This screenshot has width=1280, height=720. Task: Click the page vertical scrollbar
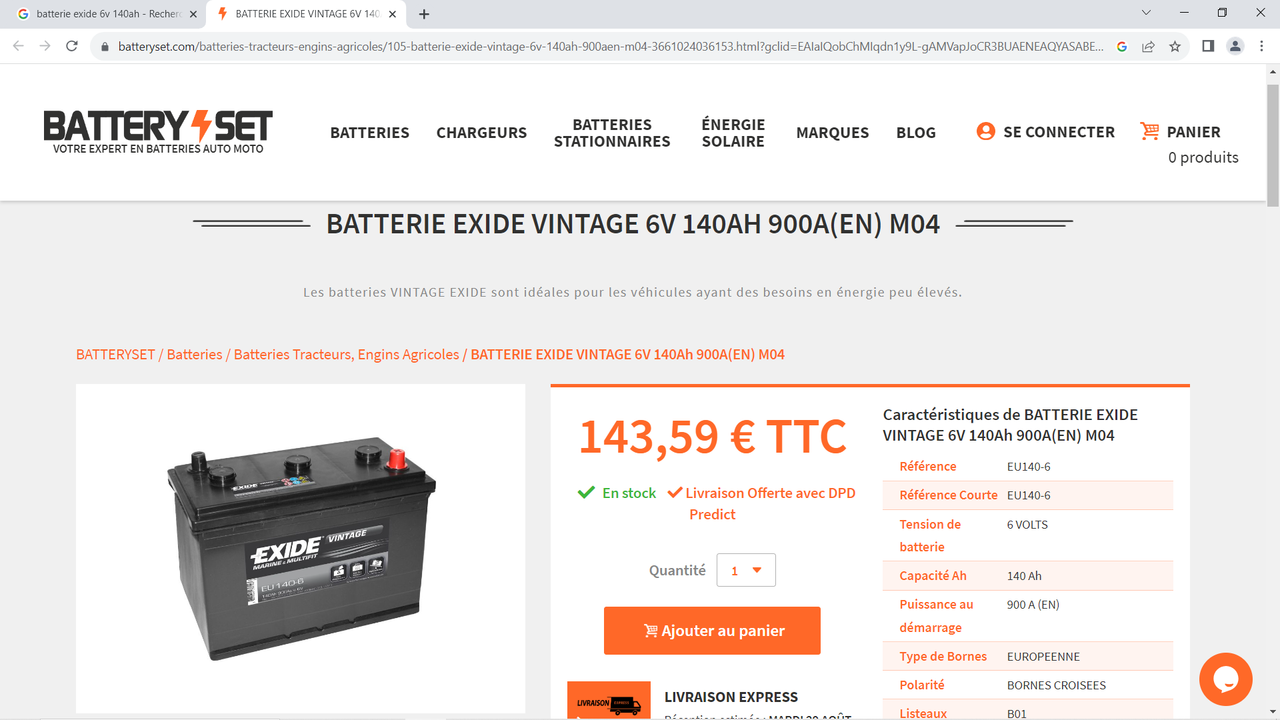1272,390
